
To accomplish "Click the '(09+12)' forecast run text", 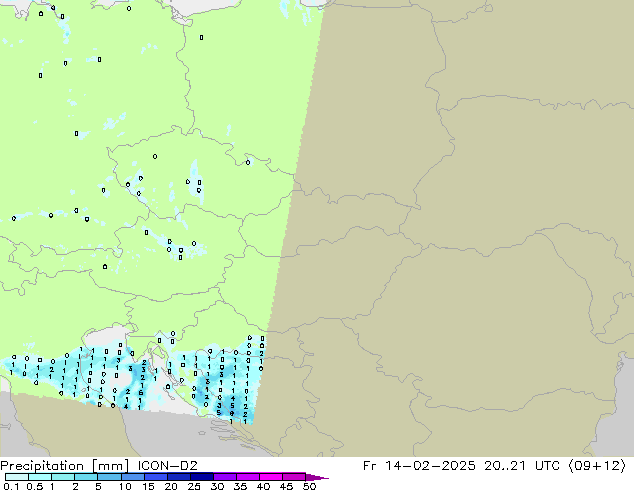I will (x=598, y=466).
